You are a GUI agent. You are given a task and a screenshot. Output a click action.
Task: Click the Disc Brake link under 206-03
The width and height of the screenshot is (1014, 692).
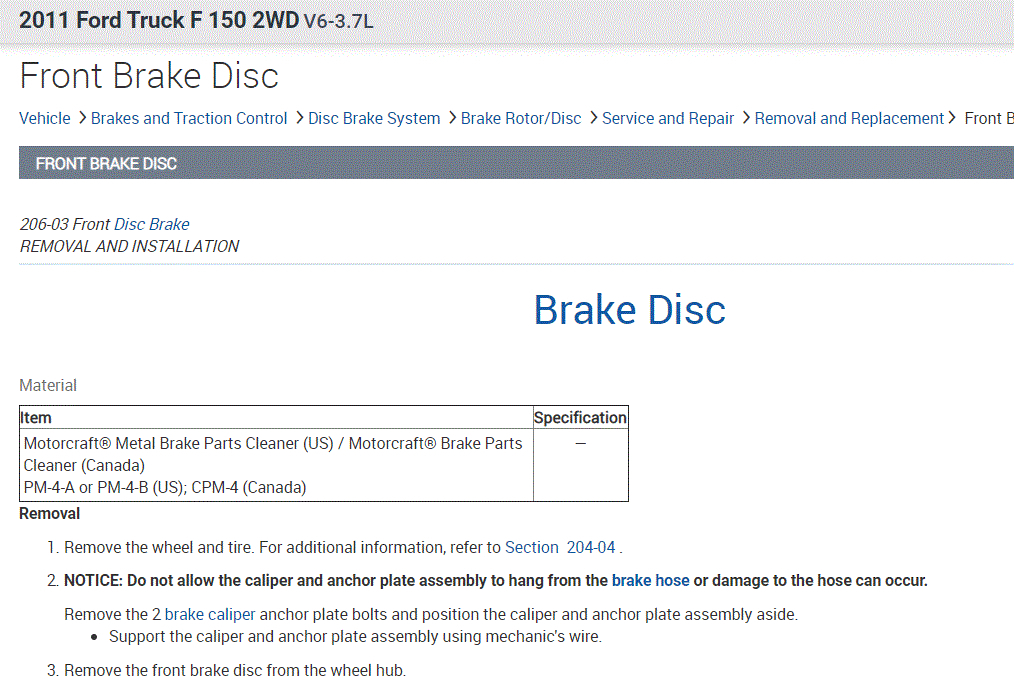click(151, 224)
